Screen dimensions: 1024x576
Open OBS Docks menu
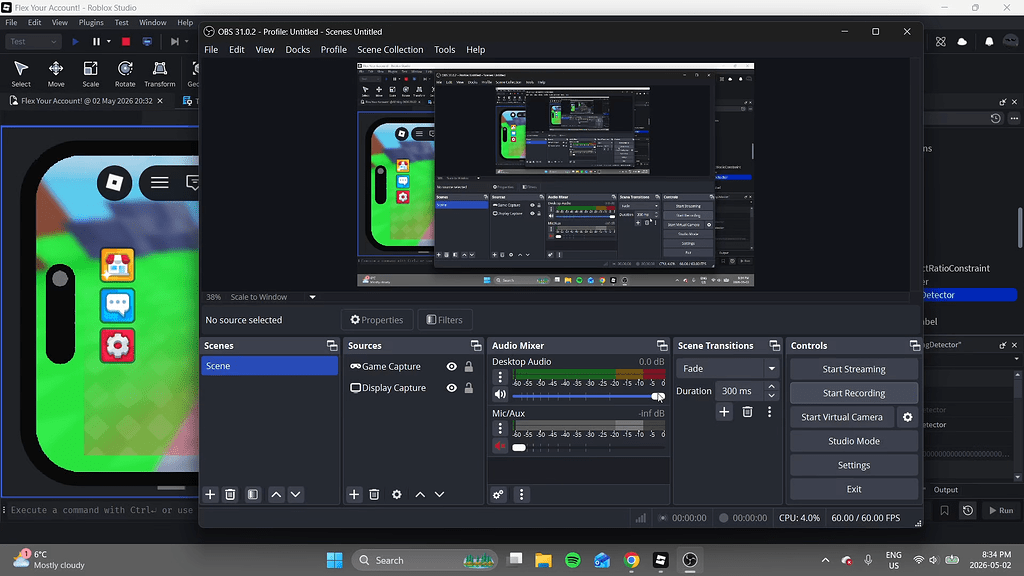297,50
